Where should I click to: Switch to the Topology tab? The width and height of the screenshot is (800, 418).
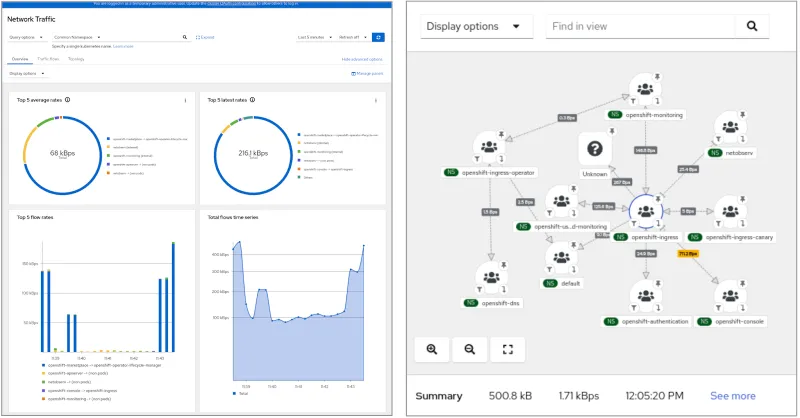[x=76, y=59]
